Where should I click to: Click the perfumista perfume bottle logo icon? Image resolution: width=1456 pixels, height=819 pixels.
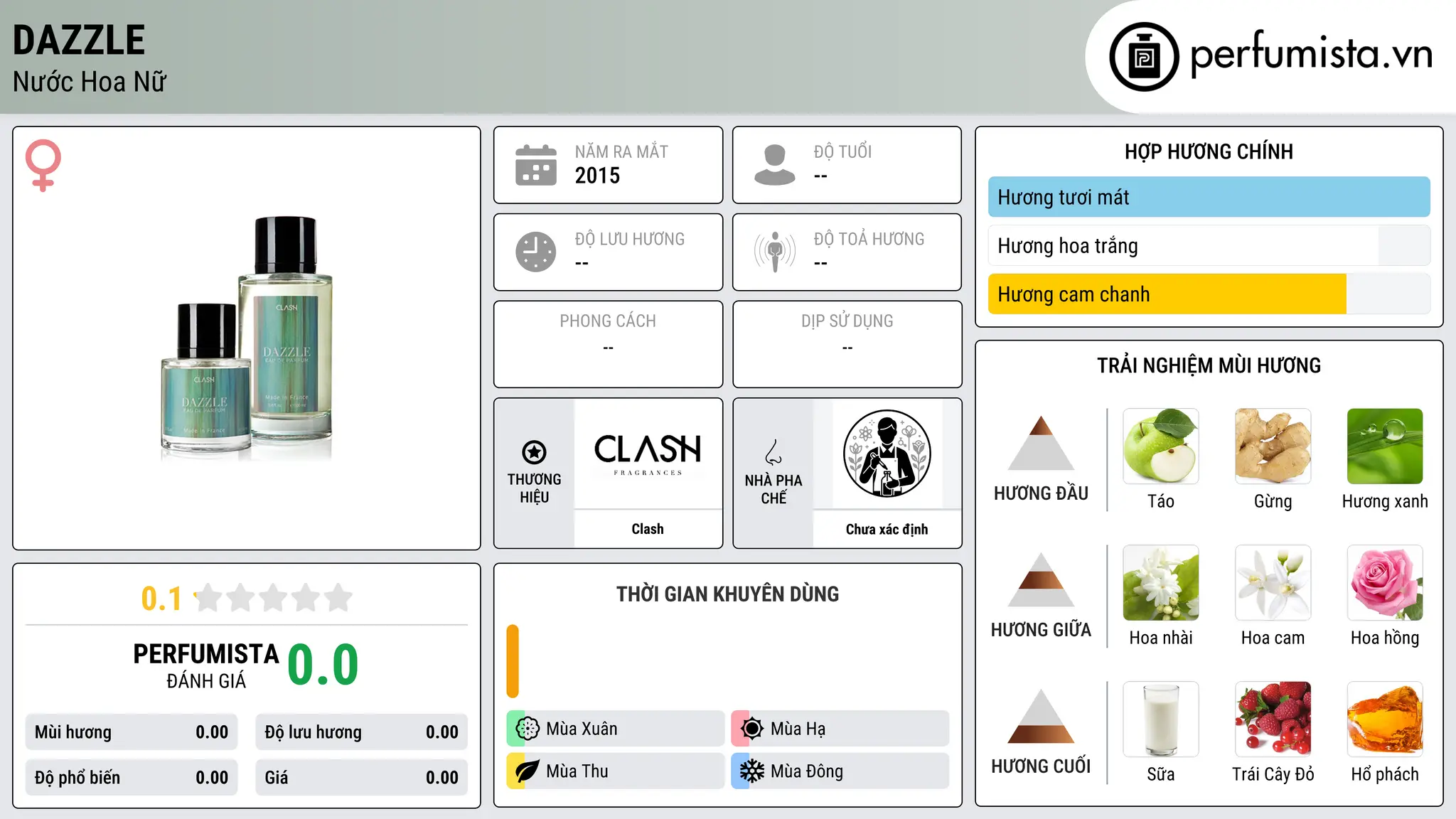coord(1144,57)
